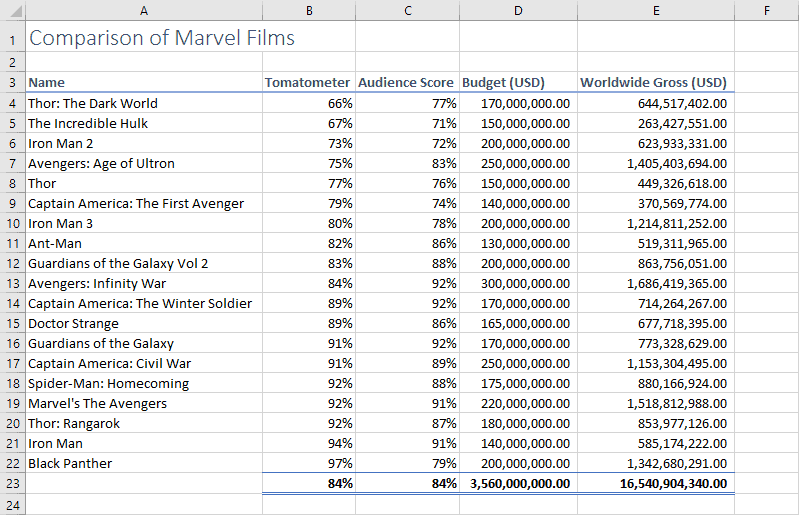Select the 'Black Panther' name cell
The width and height of the screenshot is (799, 515).
(144, 464)
